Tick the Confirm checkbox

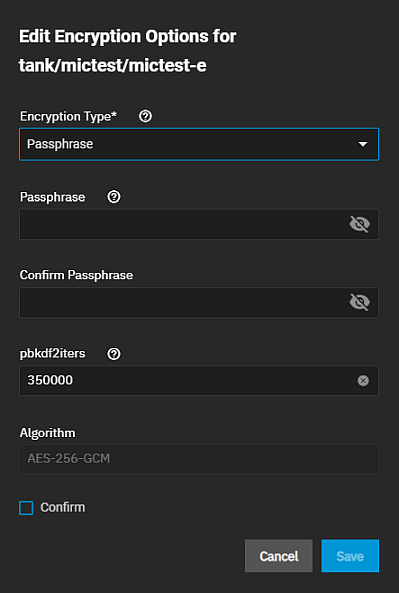coord(26,508)
